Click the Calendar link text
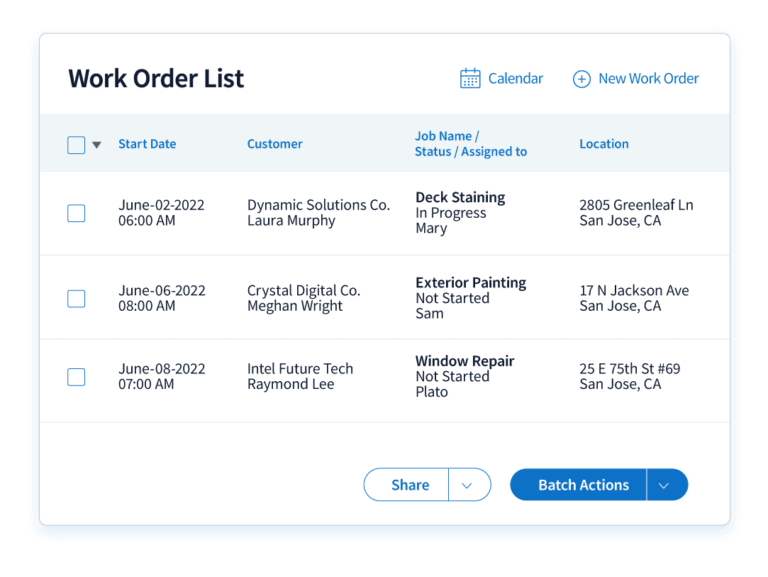This screenshot has height=577, width=768. click(515, 78)
